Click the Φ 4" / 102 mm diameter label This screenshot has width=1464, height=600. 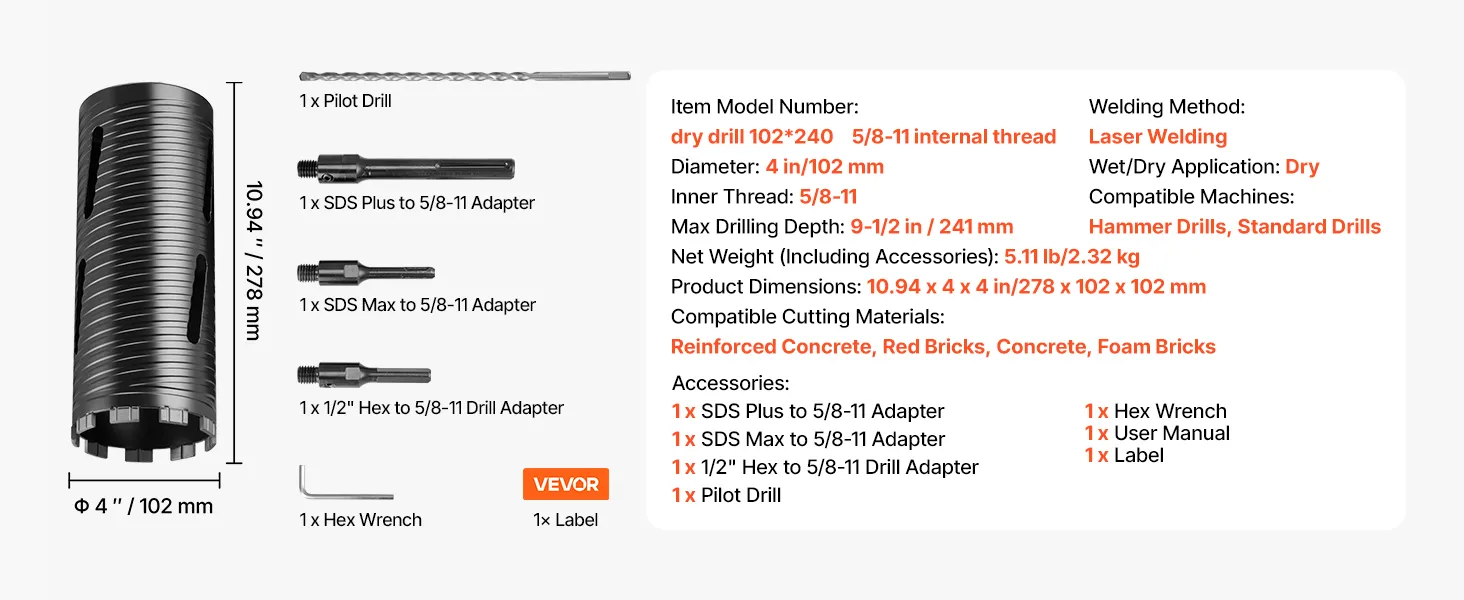(144, 506)
